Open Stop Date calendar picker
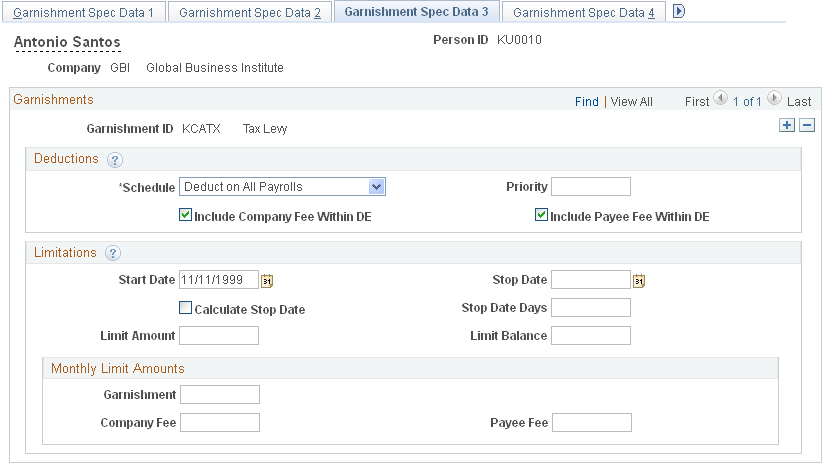Image resolution: width=826 pixels, height=467 pixels. pyautogui.click(x=639, y=281)
